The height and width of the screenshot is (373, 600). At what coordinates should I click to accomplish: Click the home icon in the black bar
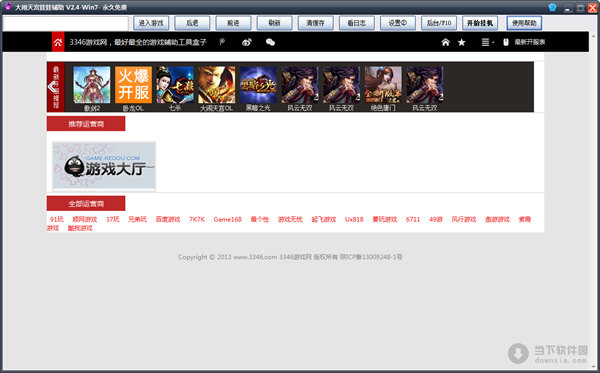[445, 42]
